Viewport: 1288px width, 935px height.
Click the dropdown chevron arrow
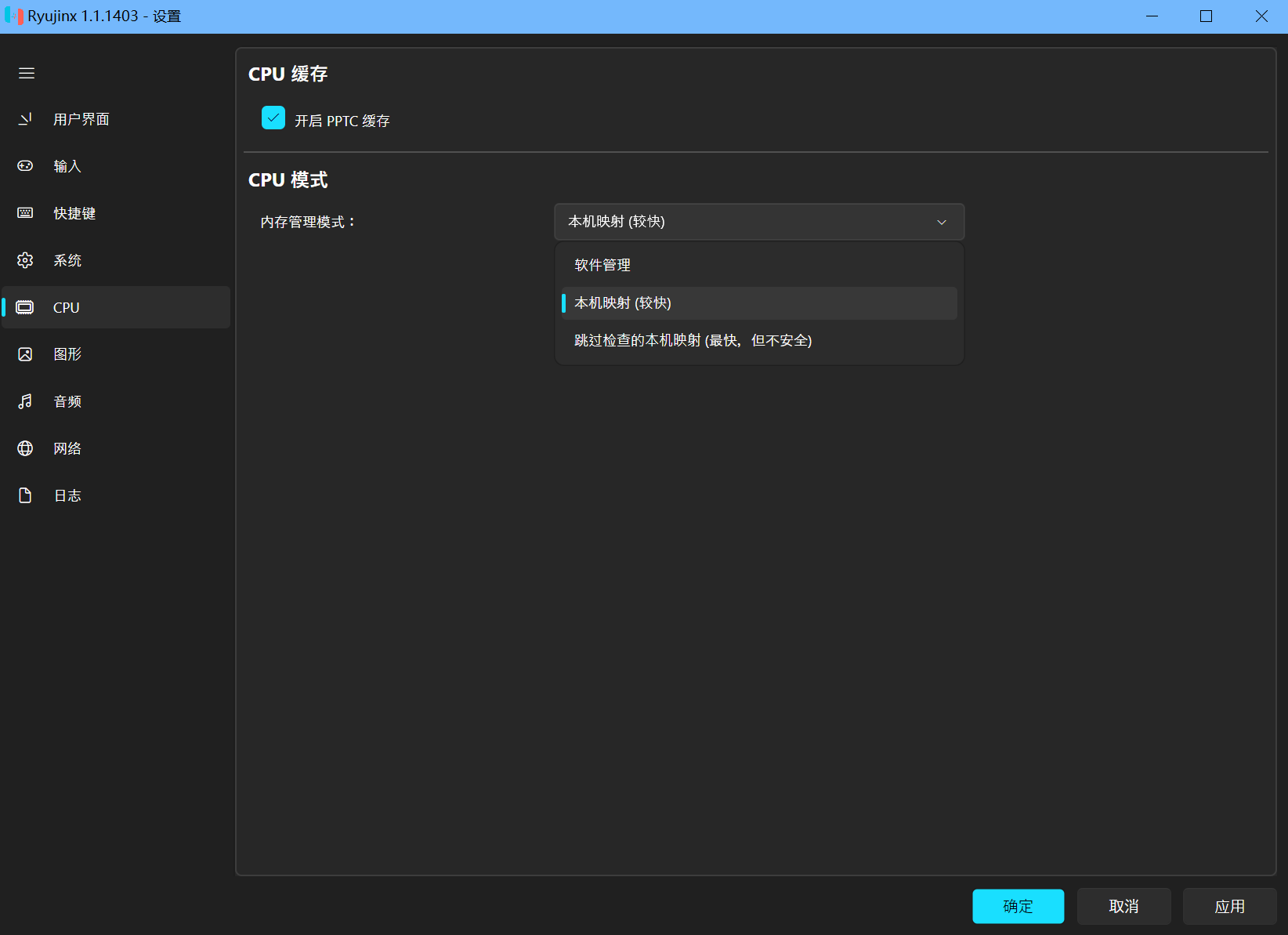point(942,223)
